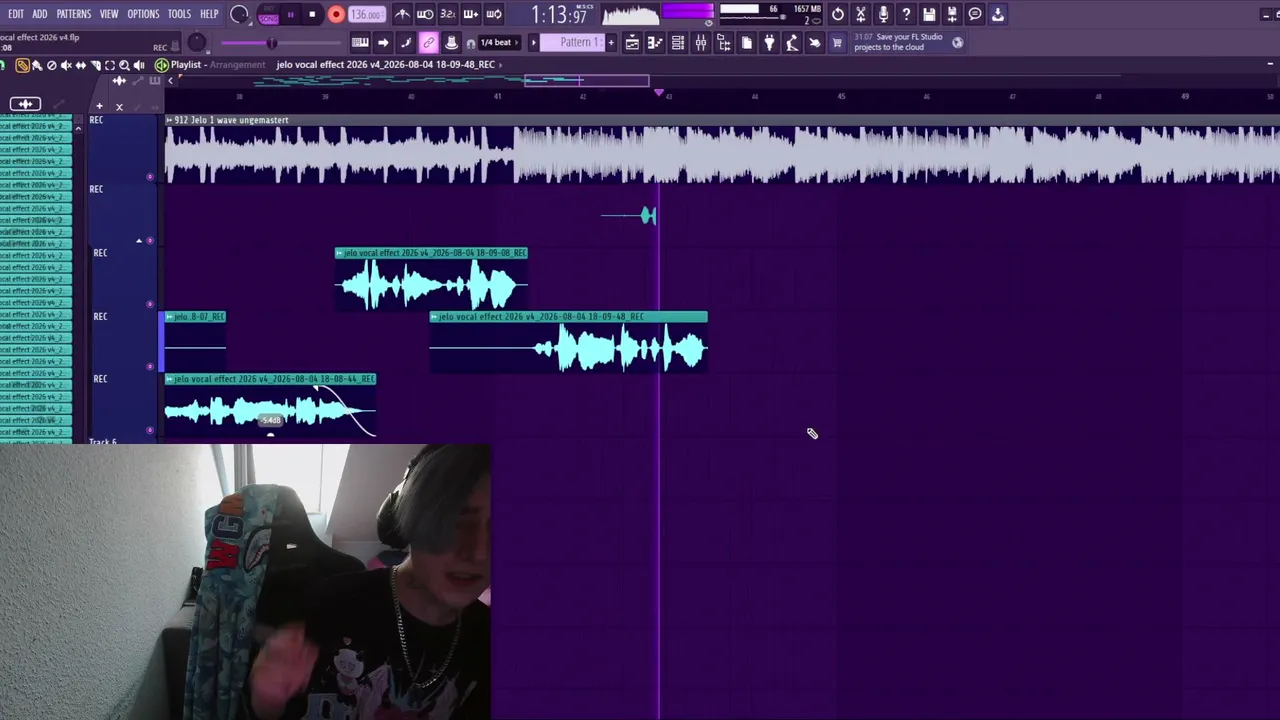Mute the track holding 912 Jelo 1 wave
Image resolution: width=1280 pixels, height=720 pixels.
point(150,177)
